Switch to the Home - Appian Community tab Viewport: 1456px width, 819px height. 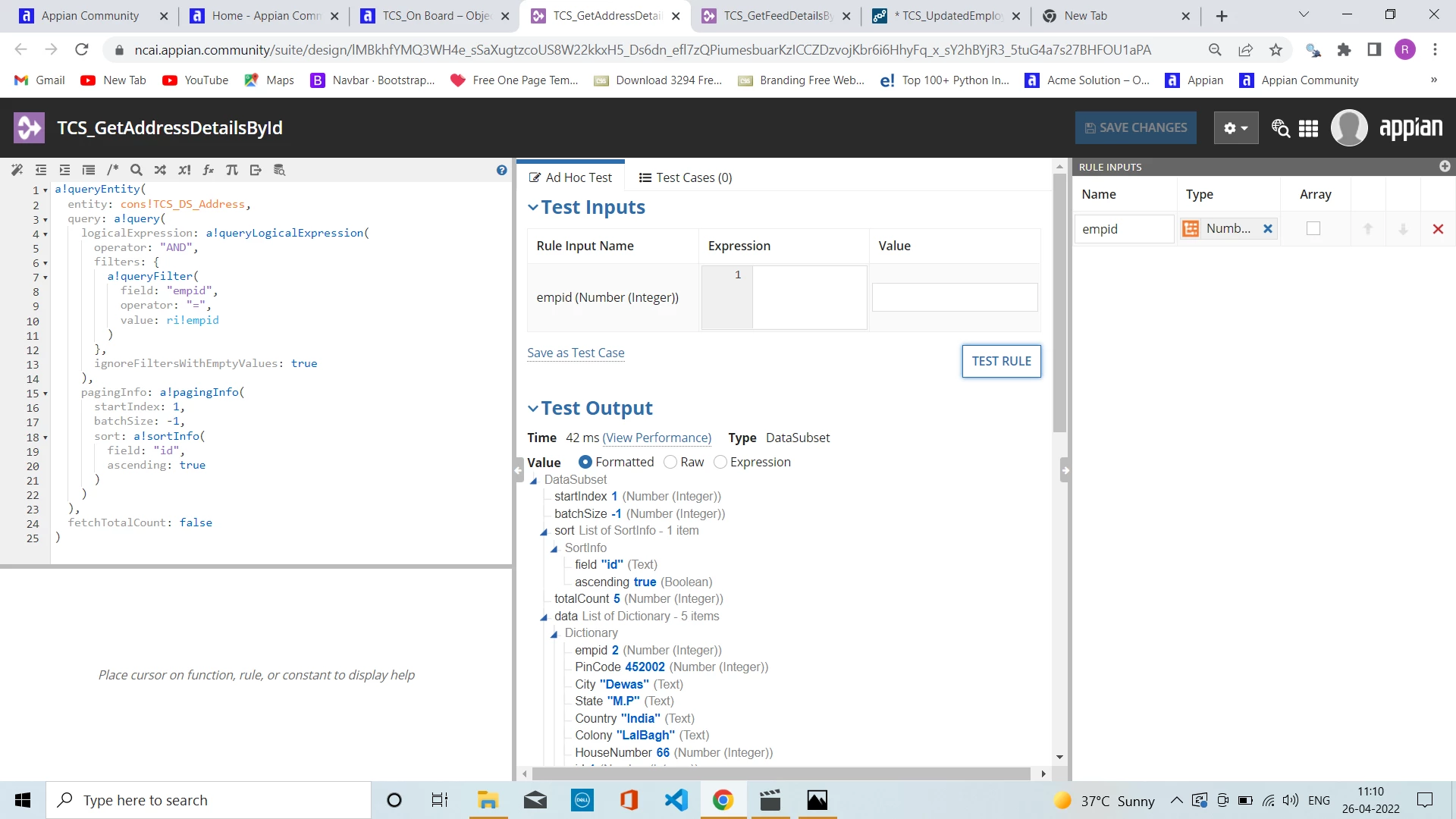coord(265,16)
